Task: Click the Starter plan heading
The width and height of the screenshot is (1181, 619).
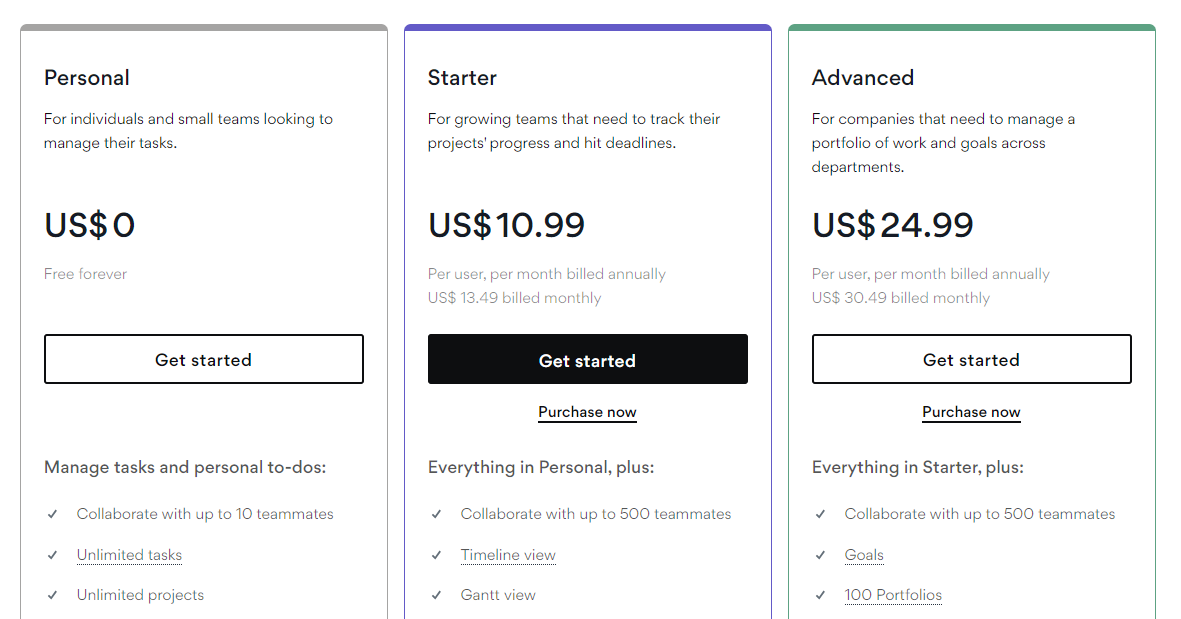Action: [462, 78]
